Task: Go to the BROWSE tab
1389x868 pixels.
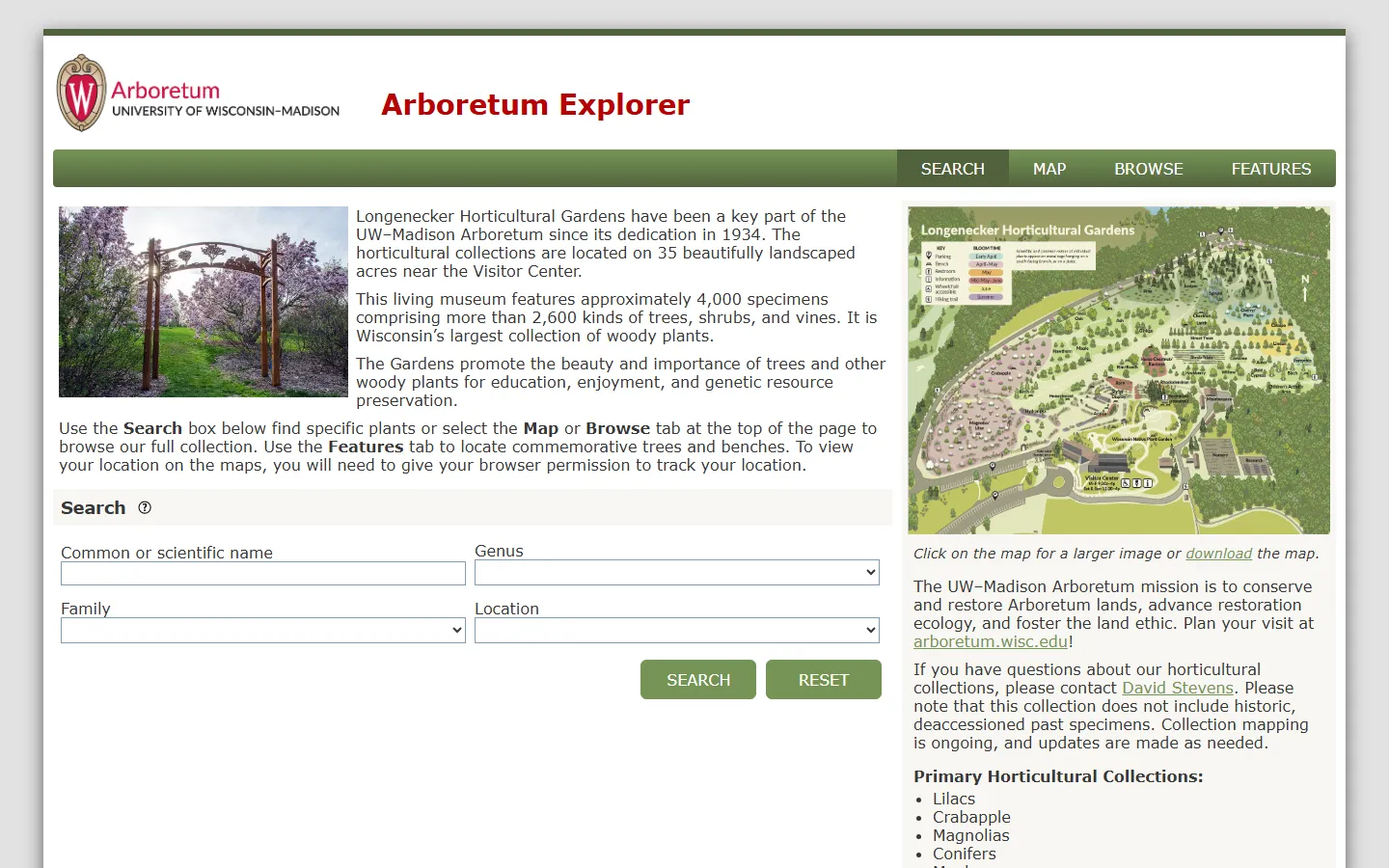Action: point(1148,169)
